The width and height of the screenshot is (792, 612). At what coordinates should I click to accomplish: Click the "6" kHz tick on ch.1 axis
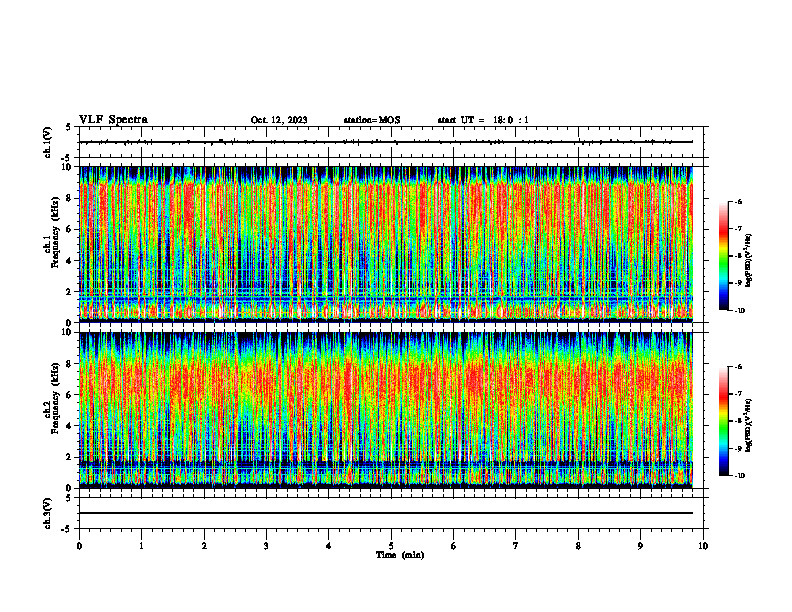click(x=70, y=229)
